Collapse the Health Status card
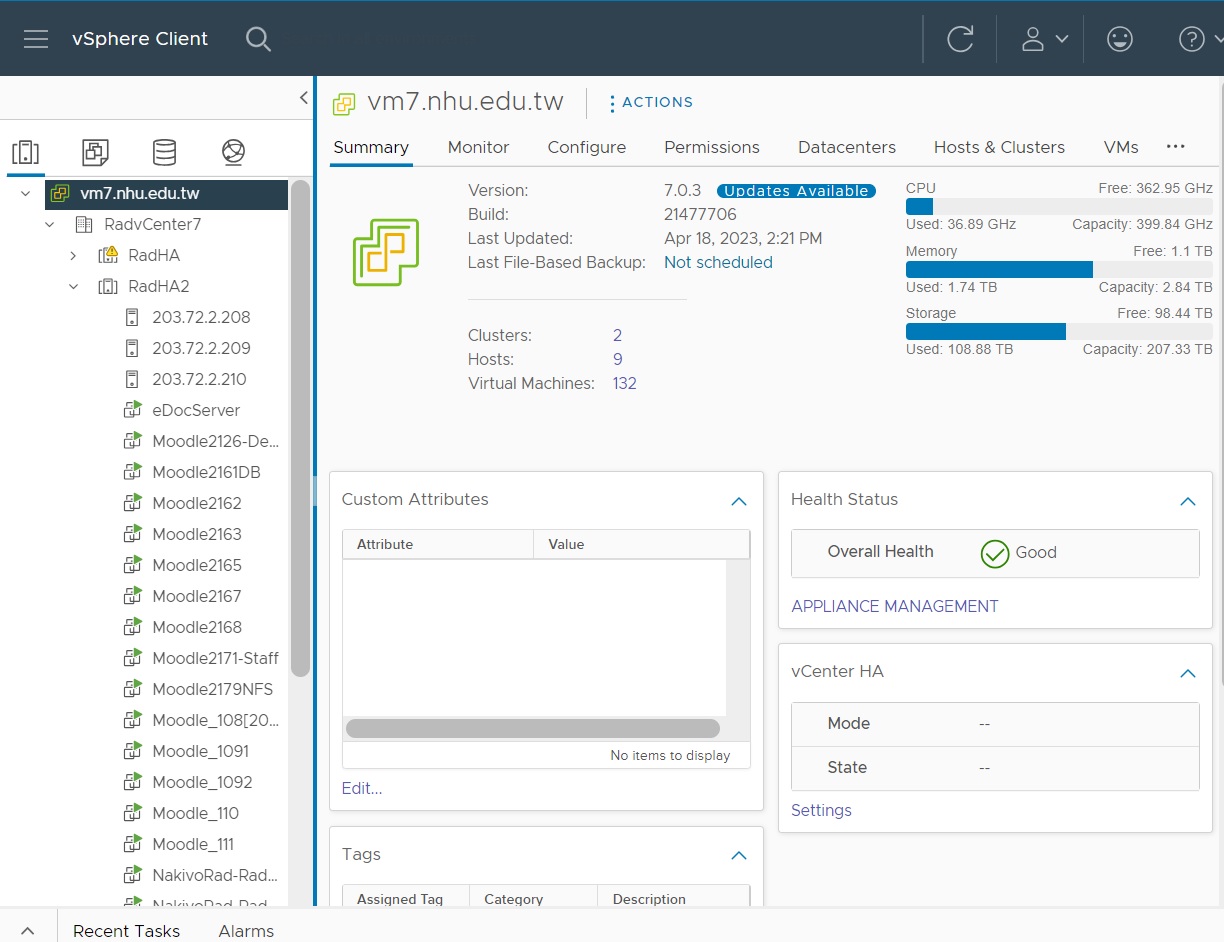 [x=1188, y=501]
